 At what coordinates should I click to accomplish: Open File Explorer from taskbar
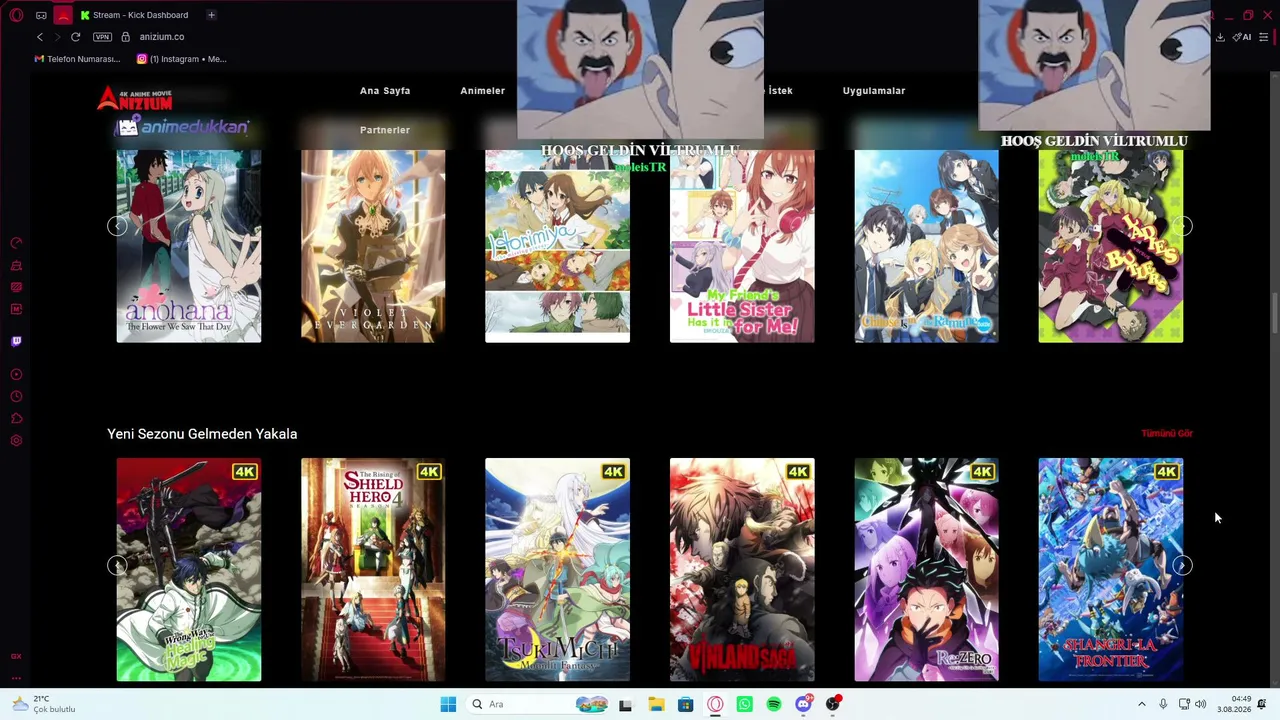click(x=656, y=704)
